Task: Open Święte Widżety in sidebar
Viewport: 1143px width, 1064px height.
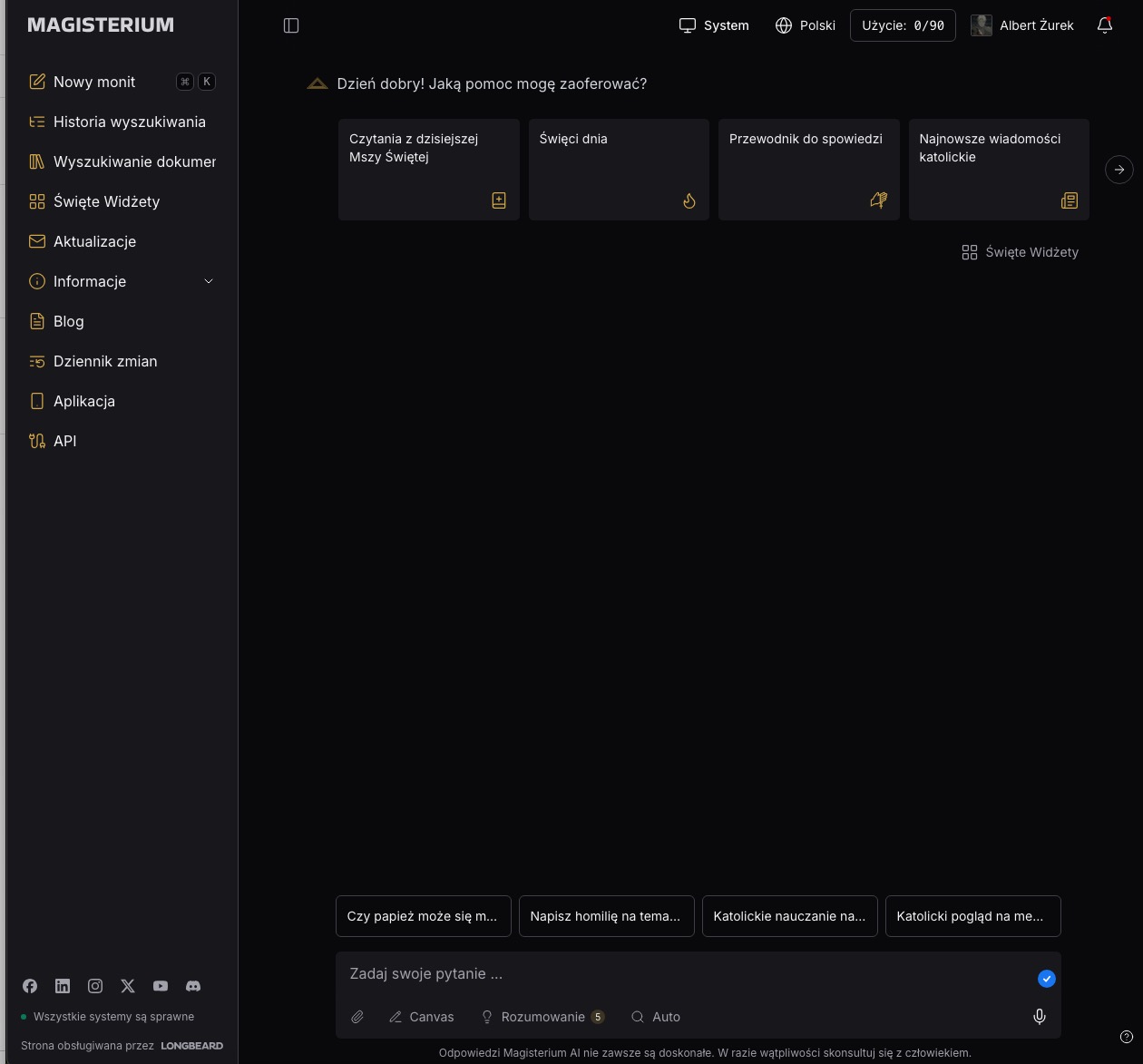Action: pyautogui.click(x=122, y=201)
